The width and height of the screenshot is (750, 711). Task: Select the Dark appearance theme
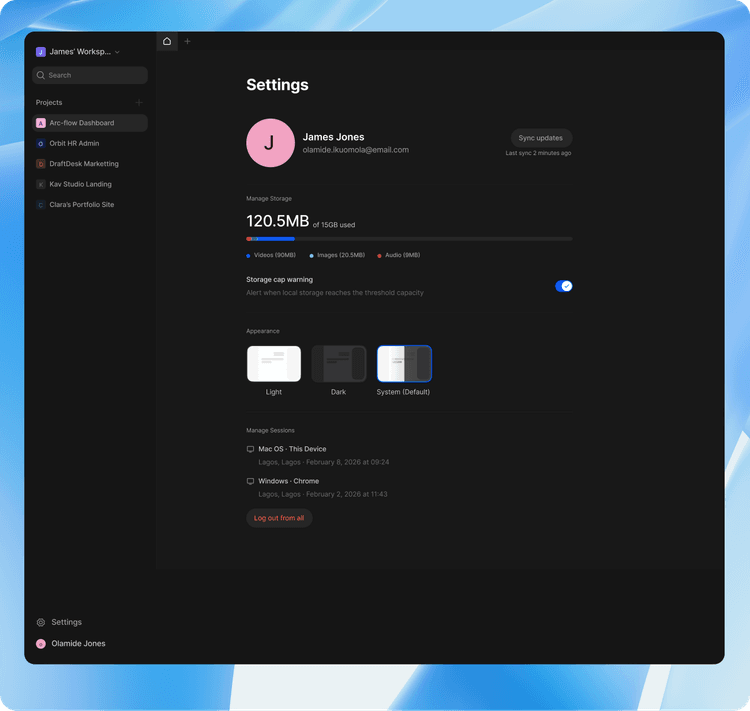[x=339, y=364]
